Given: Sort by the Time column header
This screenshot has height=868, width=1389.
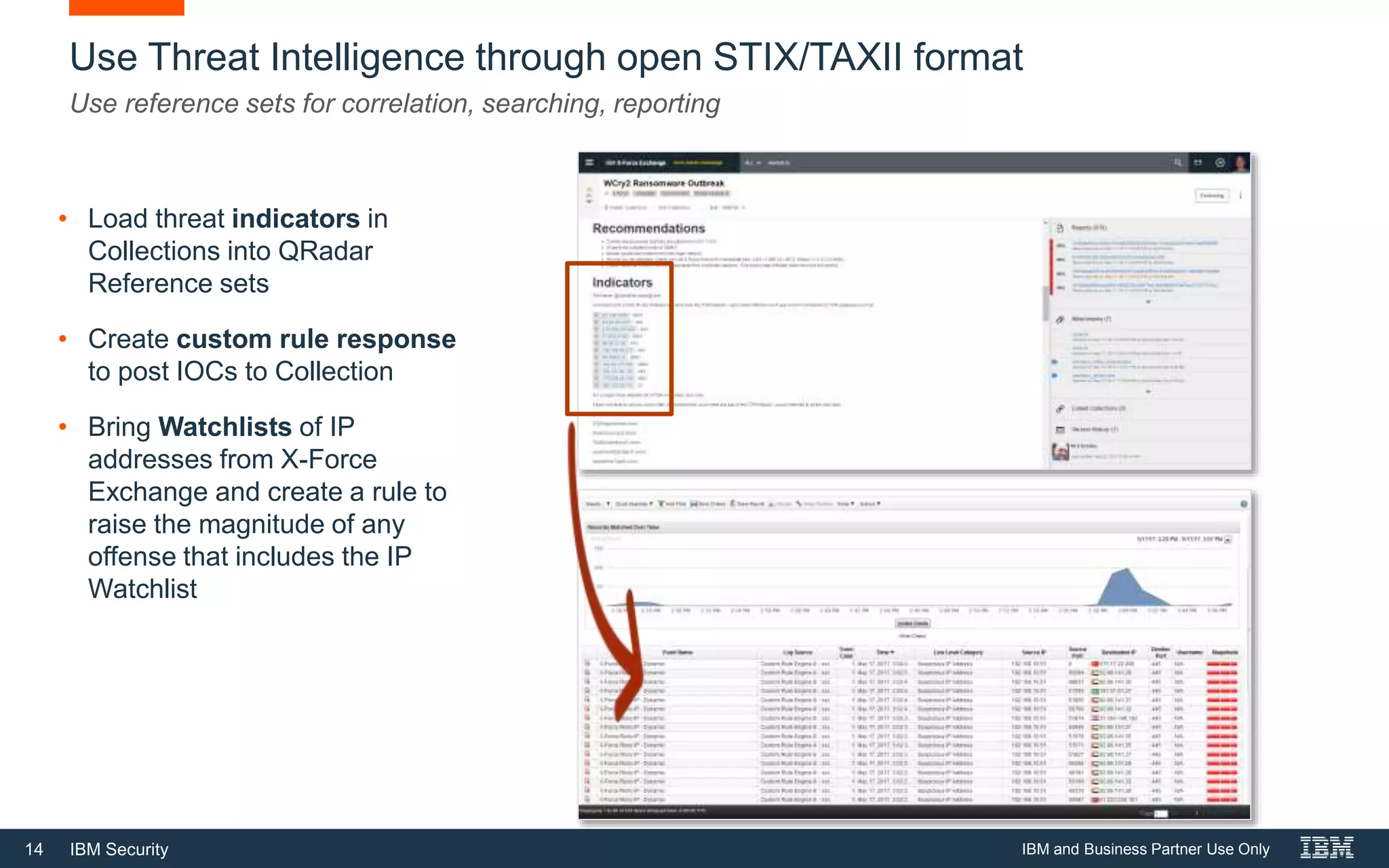Looking at the screenshot, I should coord(885,652).
